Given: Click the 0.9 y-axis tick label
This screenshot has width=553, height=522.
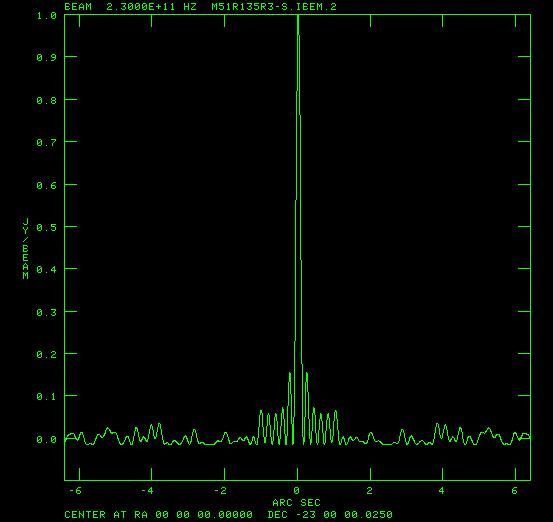Looking at the screenshot, I should point(46,57).
